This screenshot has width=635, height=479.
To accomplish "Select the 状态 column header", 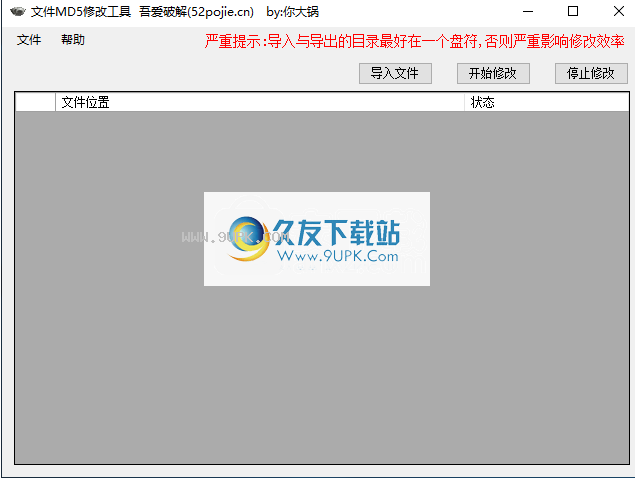I will [547, 102].
